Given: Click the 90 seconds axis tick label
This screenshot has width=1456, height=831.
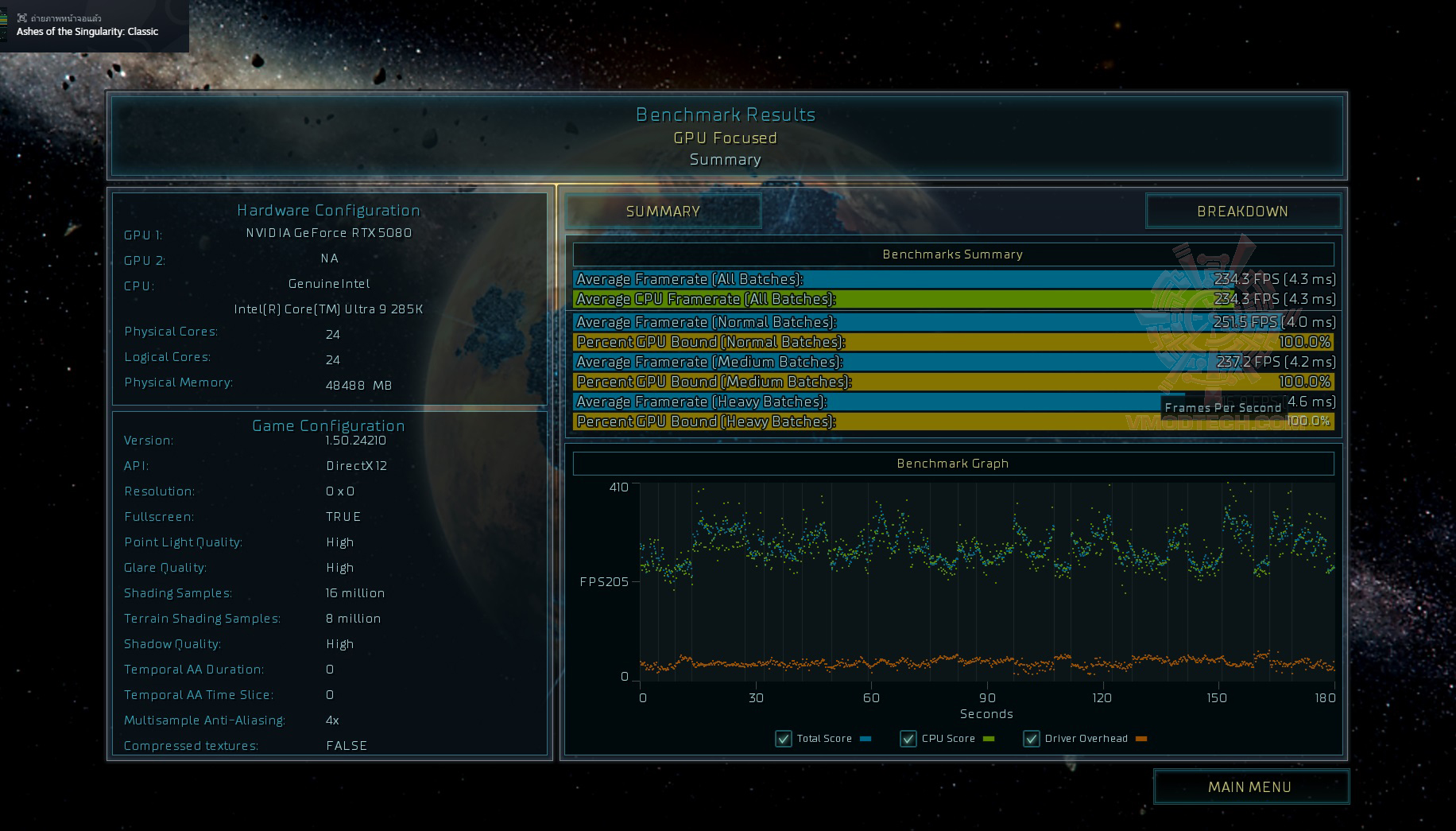Looking at the screenshot, I should click(x=986, y=698).
